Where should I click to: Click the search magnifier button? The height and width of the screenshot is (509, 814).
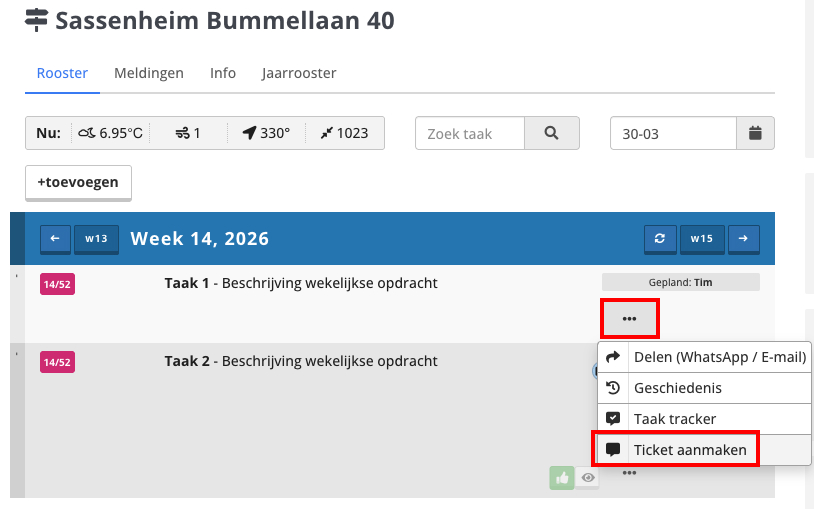point(551,133)
